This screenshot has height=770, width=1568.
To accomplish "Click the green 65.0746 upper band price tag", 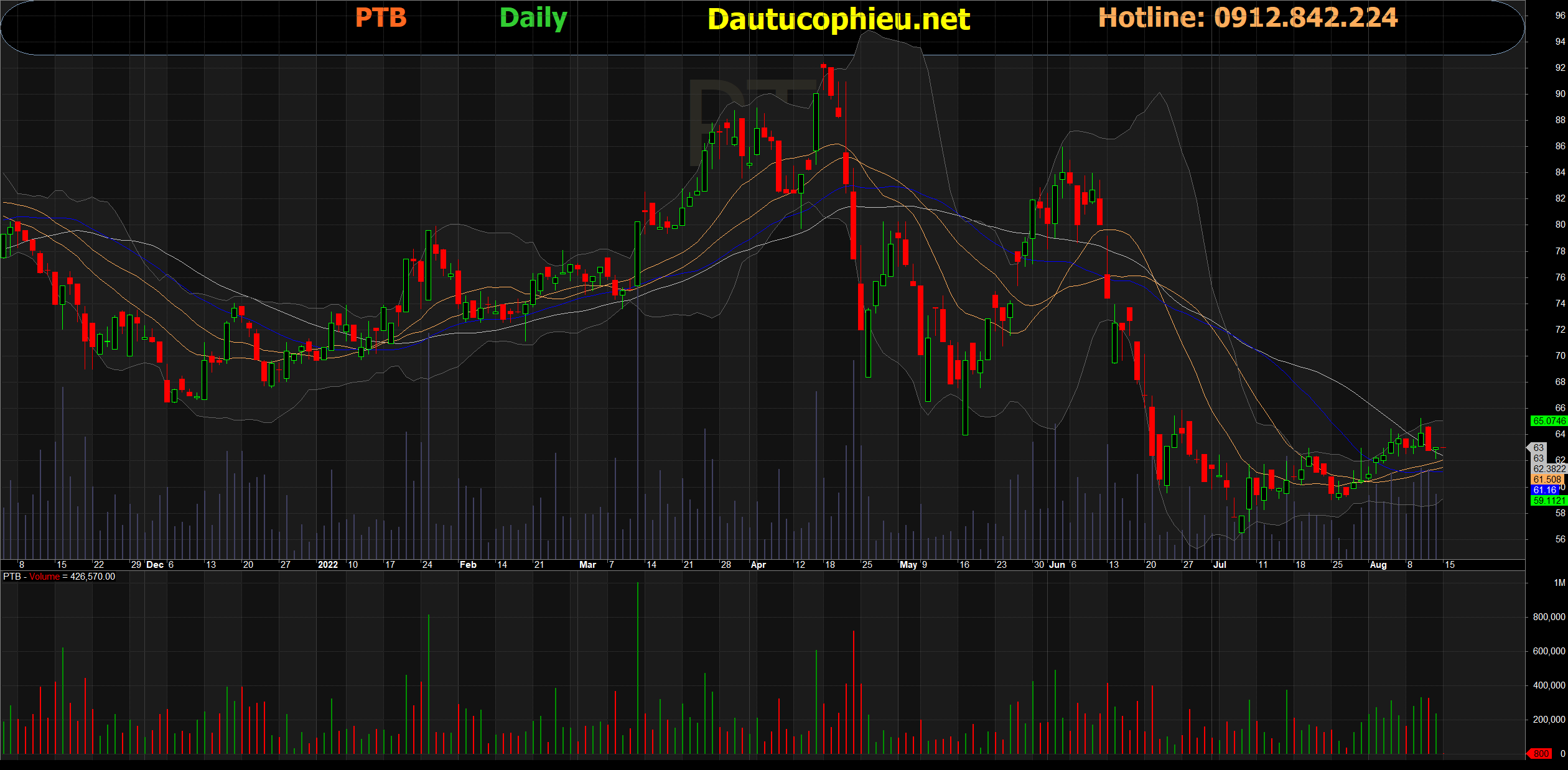I will pos(1549,421).
